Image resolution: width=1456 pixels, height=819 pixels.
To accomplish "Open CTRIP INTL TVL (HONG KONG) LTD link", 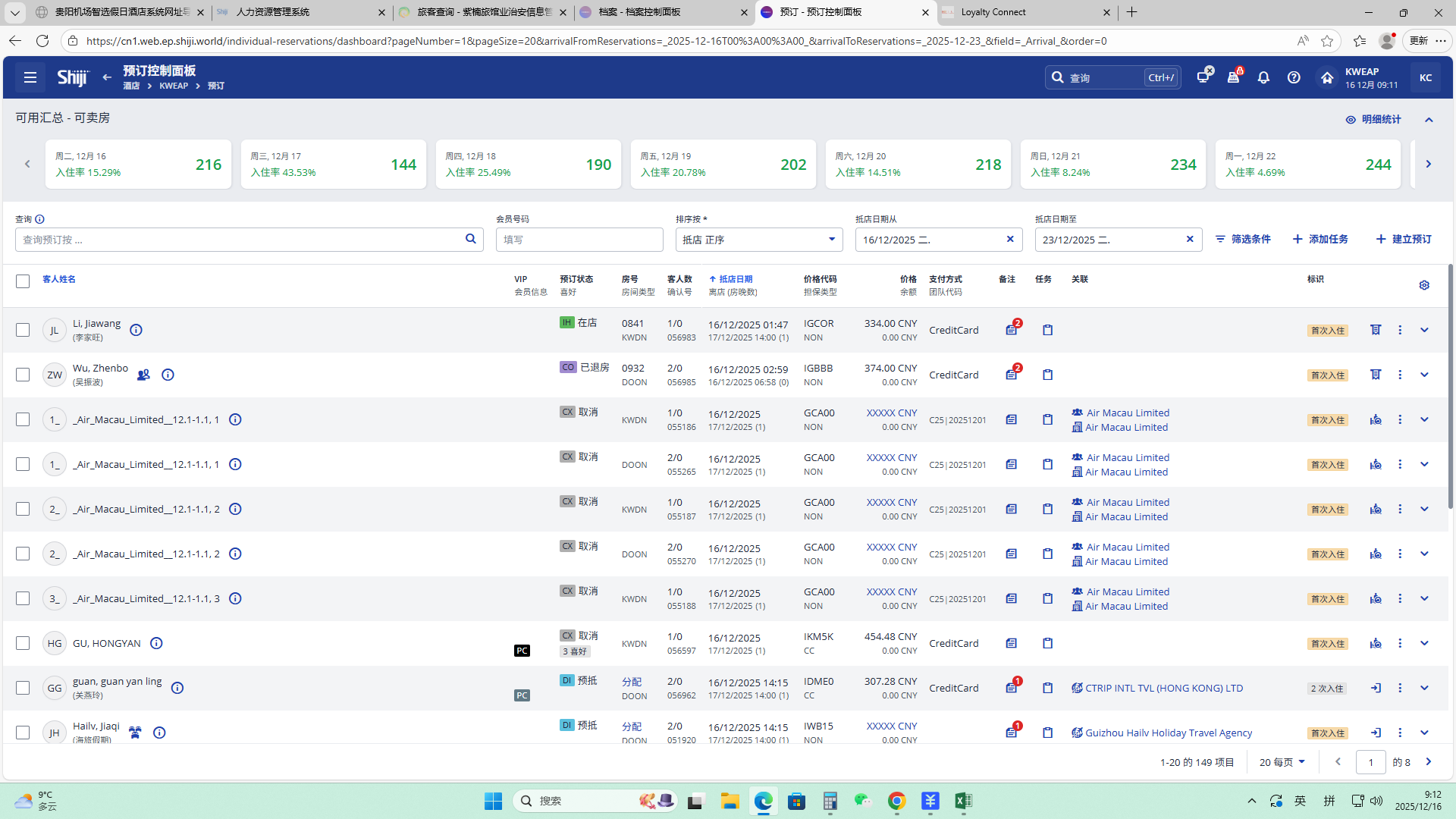I will click(1163, 688).
